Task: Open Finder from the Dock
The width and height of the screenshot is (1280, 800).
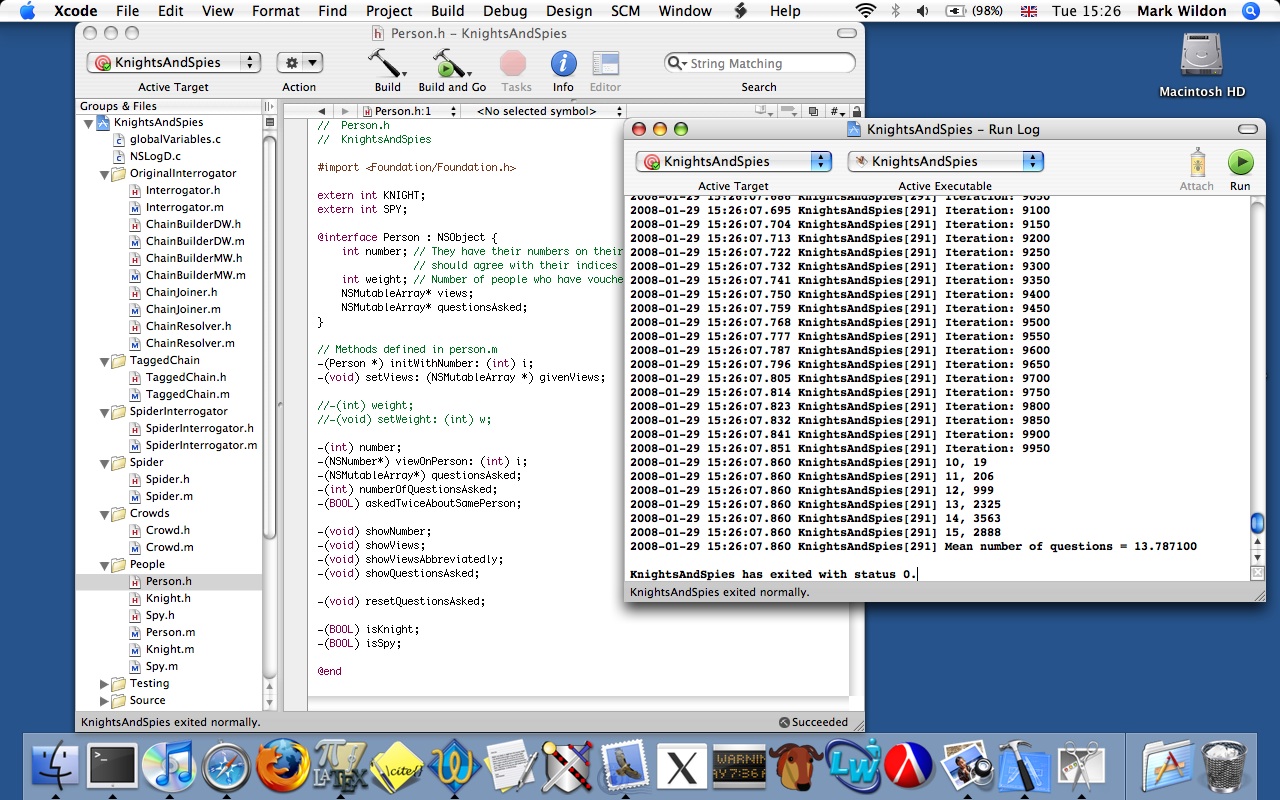Action: pyautogui.click(x=56, y=767)
